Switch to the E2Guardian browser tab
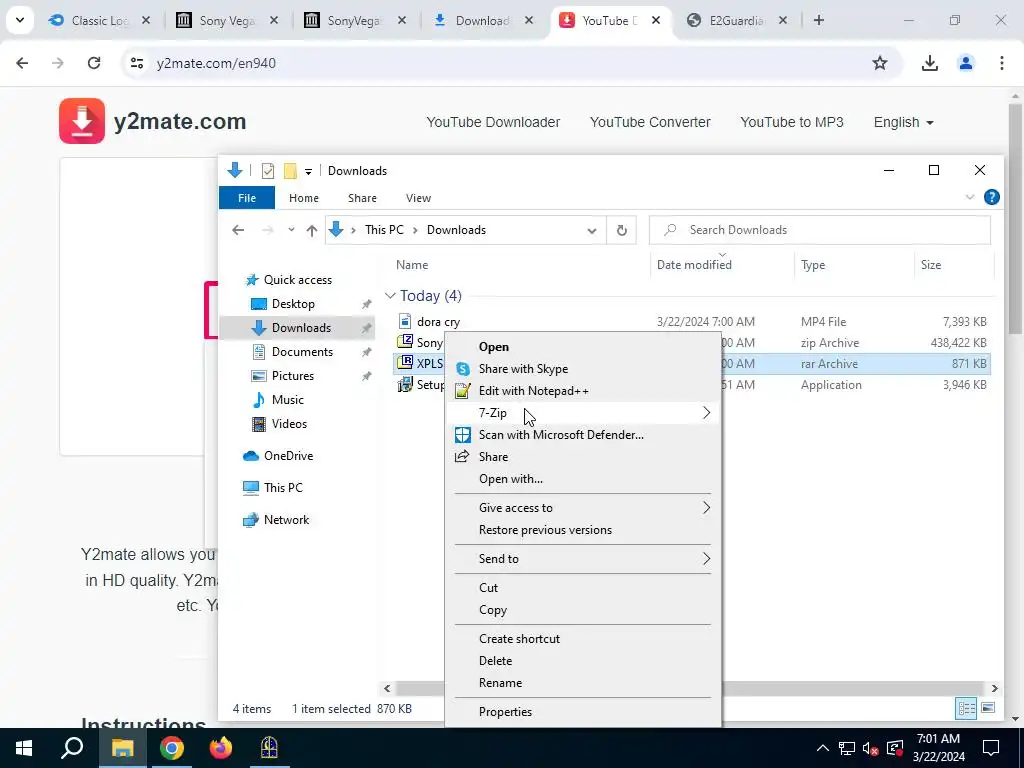This screenshot has width=1024, height=768. (736, 21)
